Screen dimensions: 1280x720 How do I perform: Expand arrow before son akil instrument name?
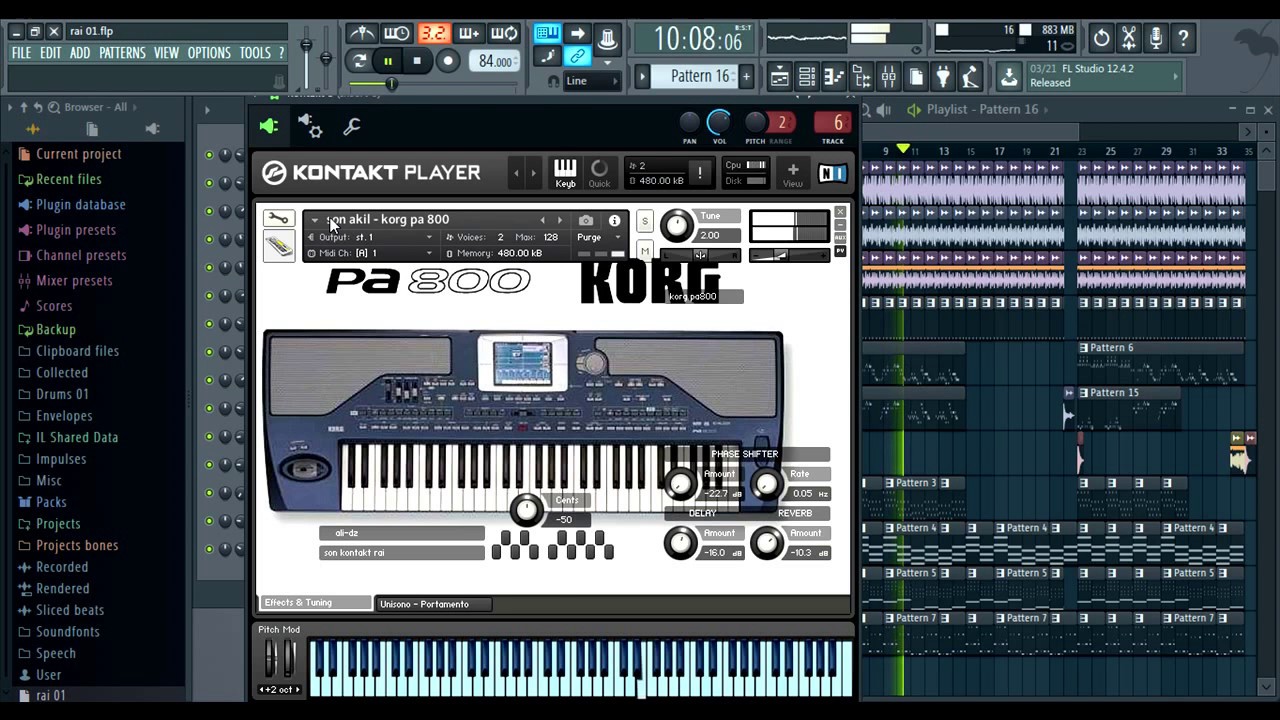click(x=314, y=220)
